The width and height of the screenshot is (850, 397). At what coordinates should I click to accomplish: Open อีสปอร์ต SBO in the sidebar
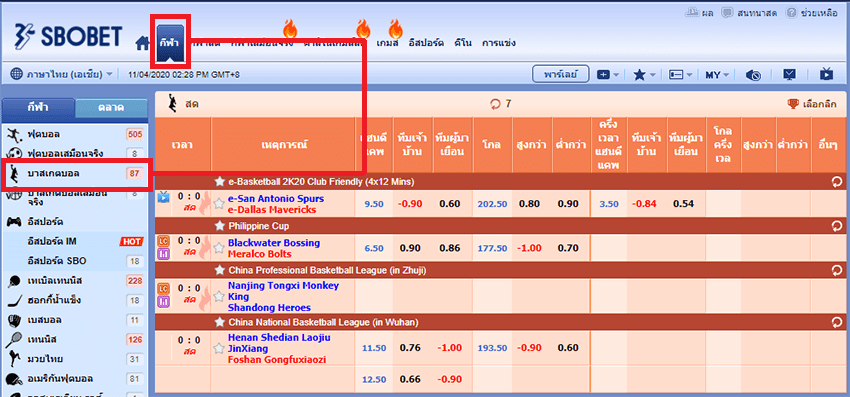74,261
